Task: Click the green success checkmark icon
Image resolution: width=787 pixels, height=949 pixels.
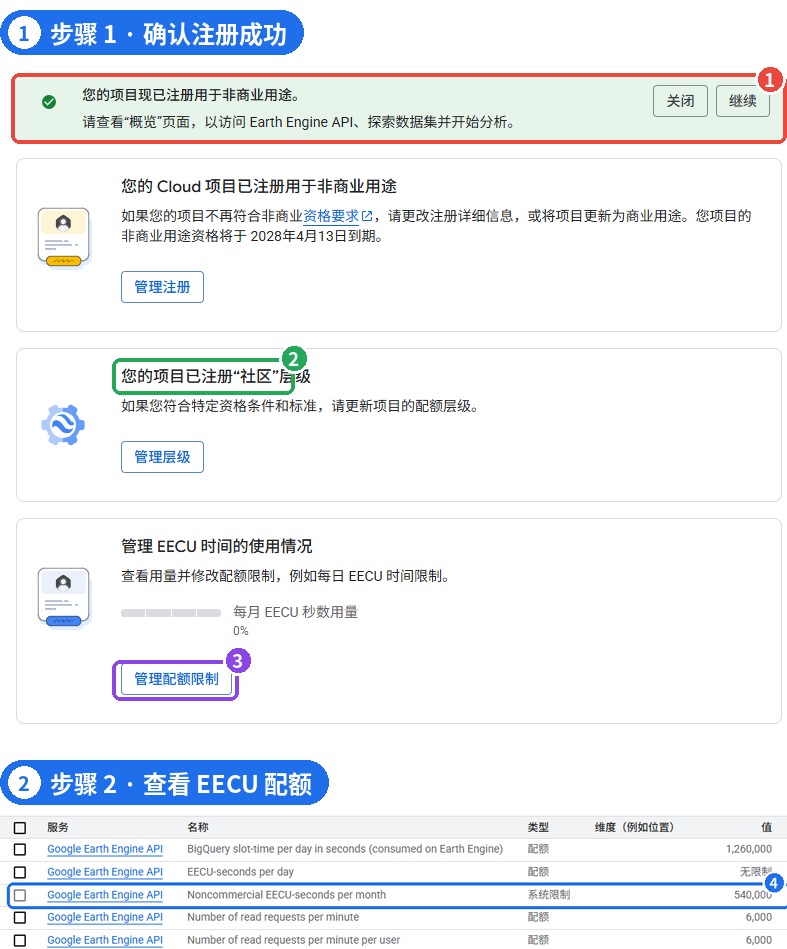Action: click(x=49, y=102)
